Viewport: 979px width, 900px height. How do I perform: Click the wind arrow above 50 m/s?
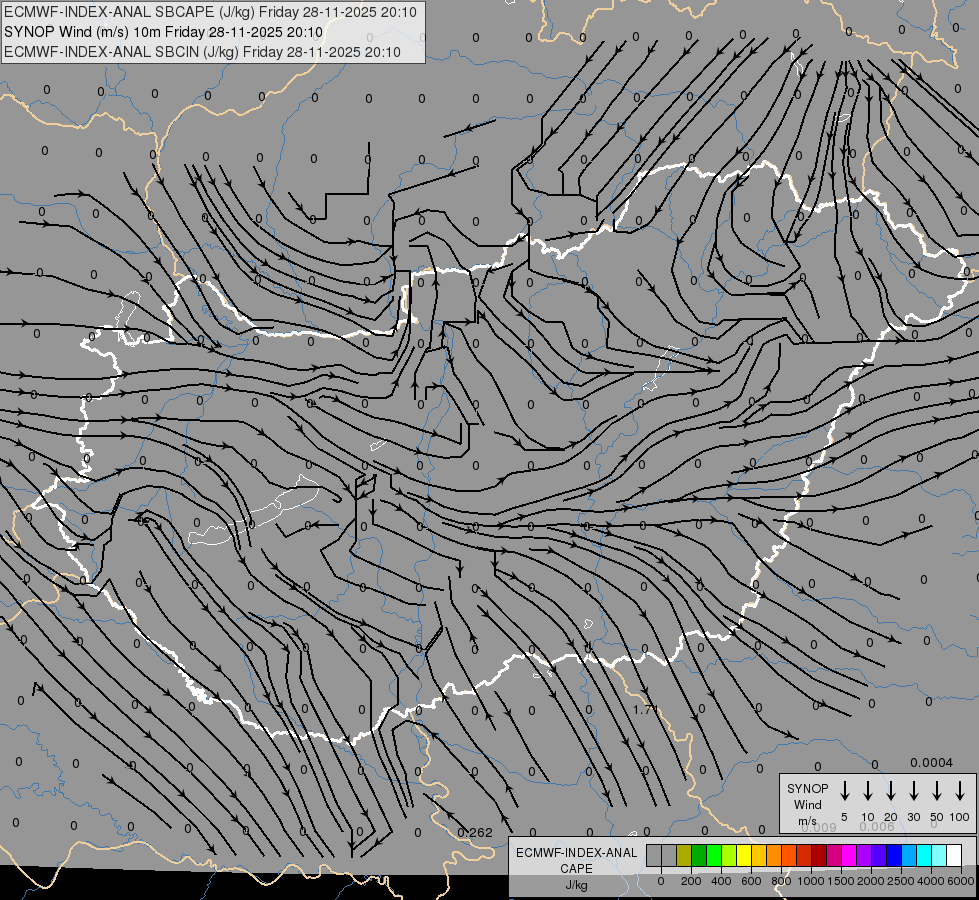(x=937, y=791)
